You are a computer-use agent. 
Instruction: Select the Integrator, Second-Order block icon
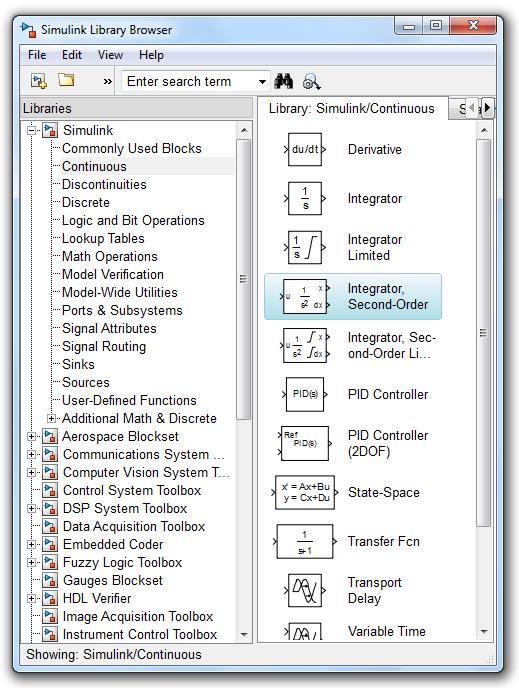pyautogui.click(x=305, y=297)
